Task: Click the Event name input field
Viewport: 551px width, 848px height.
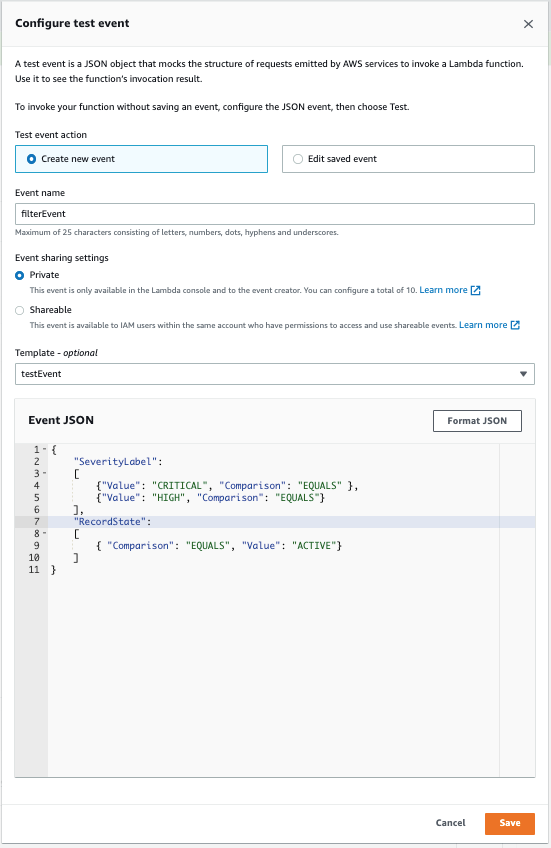Action: tap(275, 214)
